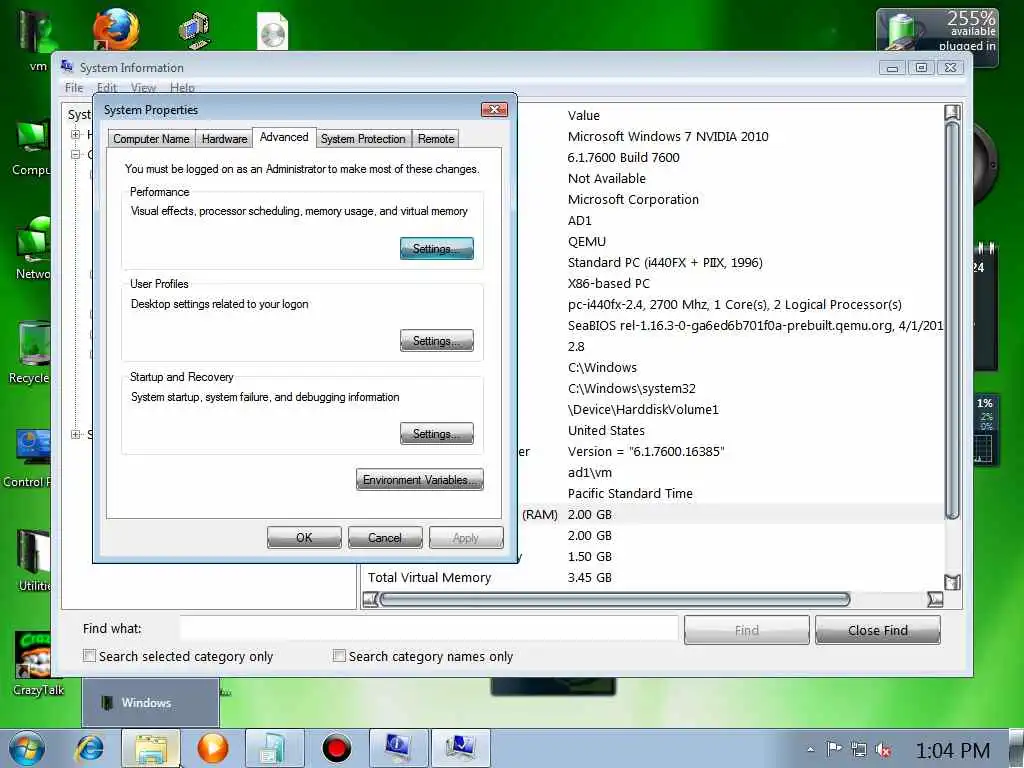The image size is (1024, 768).
Task: Switch to Computer Name tab
Action: point(151,138)
